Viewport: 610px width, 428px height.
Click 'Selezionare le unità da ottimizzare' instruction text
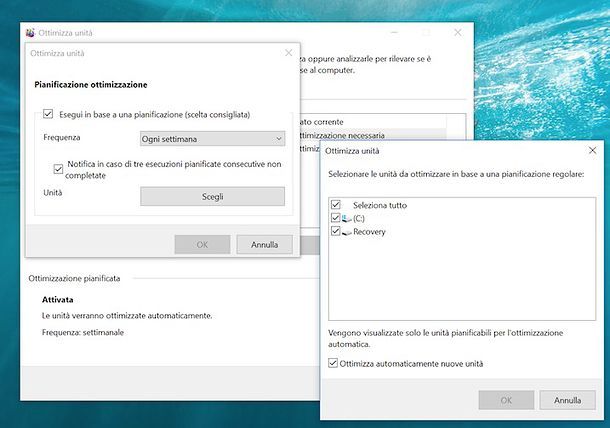point(456,174)
